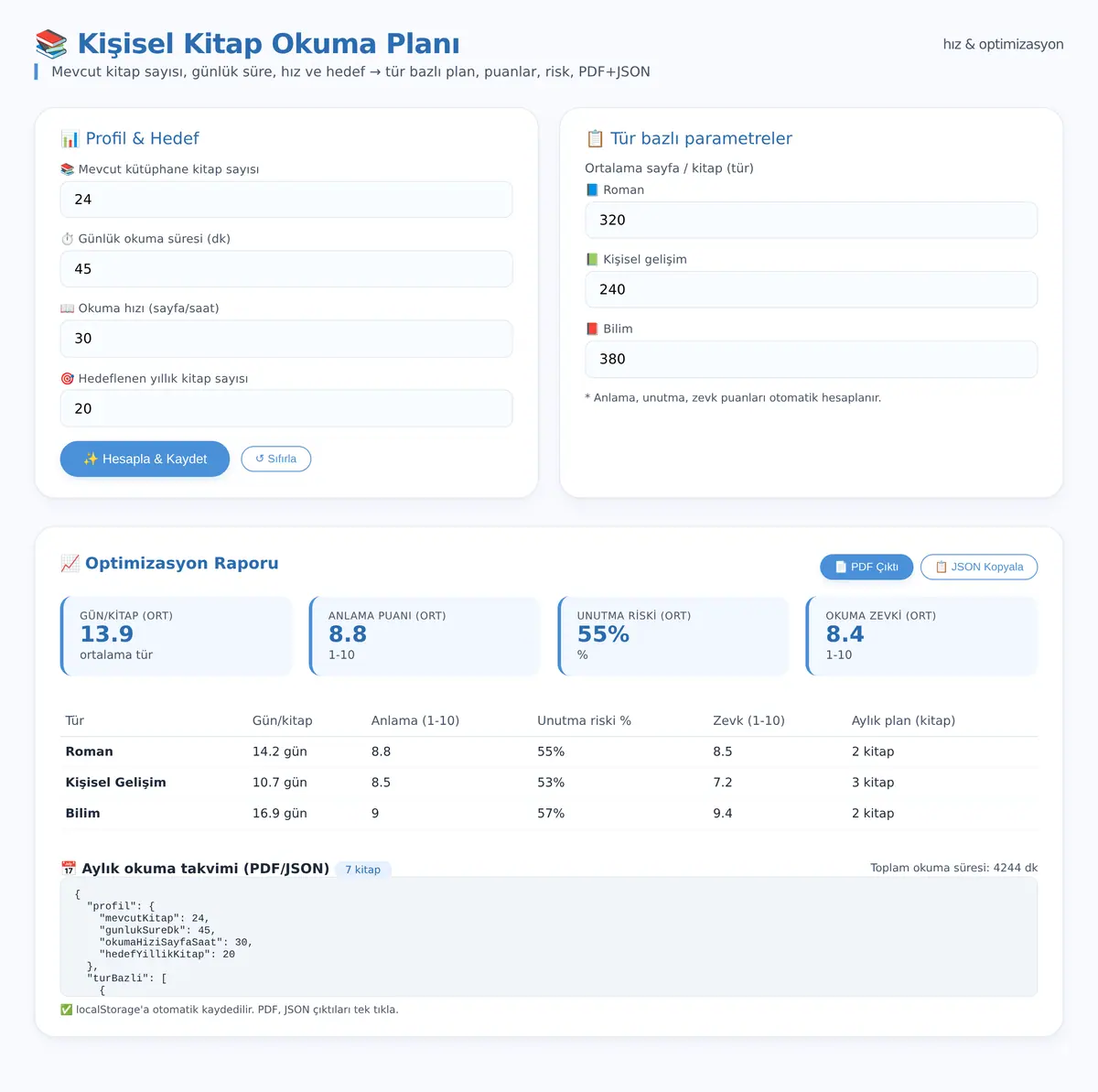
Task: Click the 16.9 gün cell
Action: click(280, 813)
